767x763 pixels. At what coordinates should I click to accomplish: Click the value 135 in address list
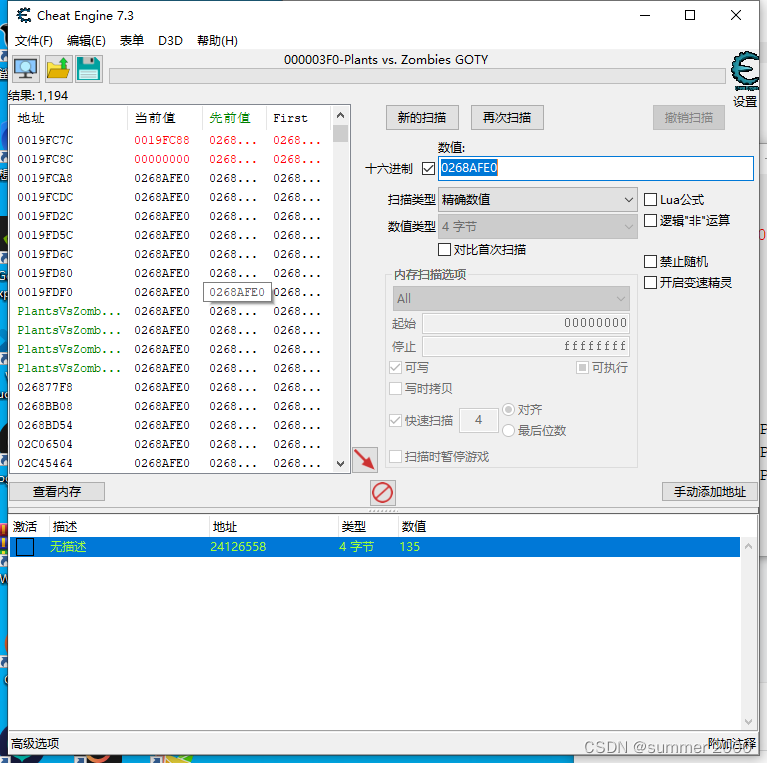[x=410, y=547]
